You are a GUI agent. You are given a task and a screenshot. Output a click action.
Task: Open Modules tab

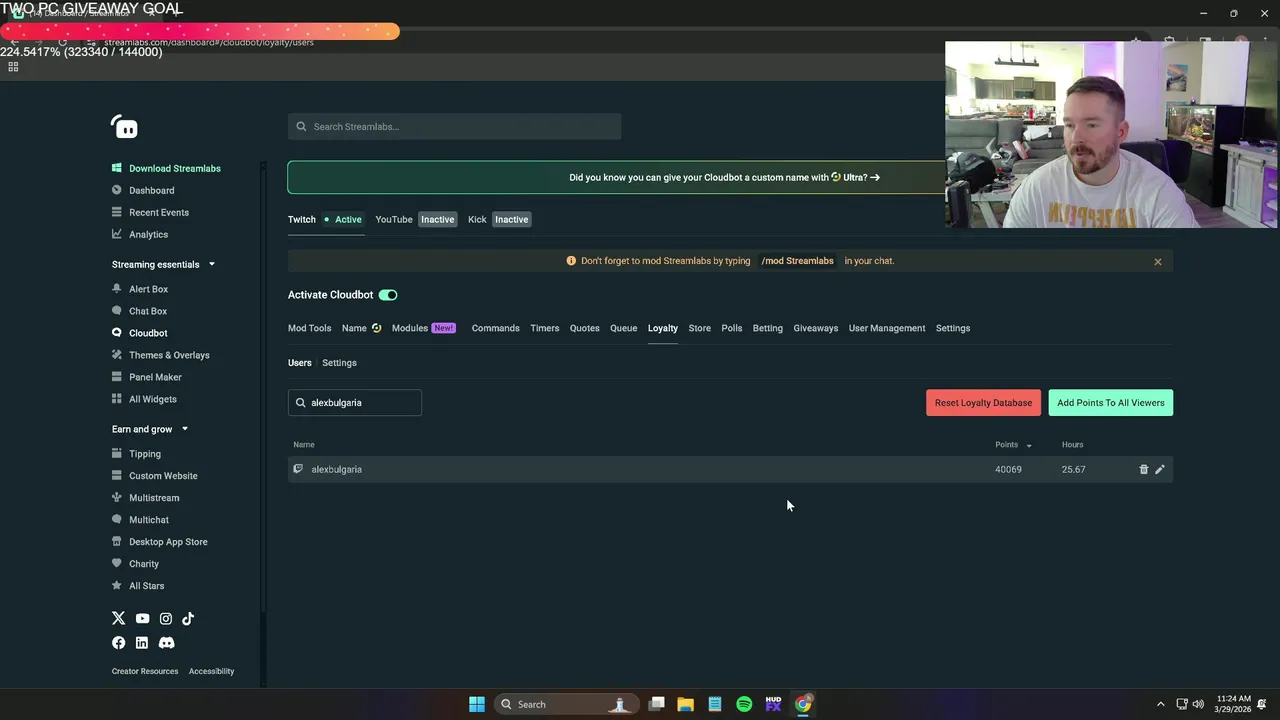click(x=410, y=328)
